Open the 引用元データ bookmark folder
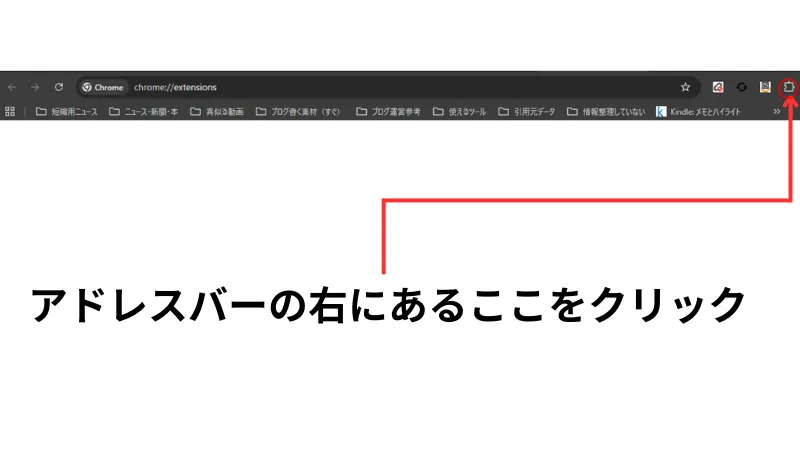Image resolution: width=800 pixels, height=450 pixels. point(527,111)
